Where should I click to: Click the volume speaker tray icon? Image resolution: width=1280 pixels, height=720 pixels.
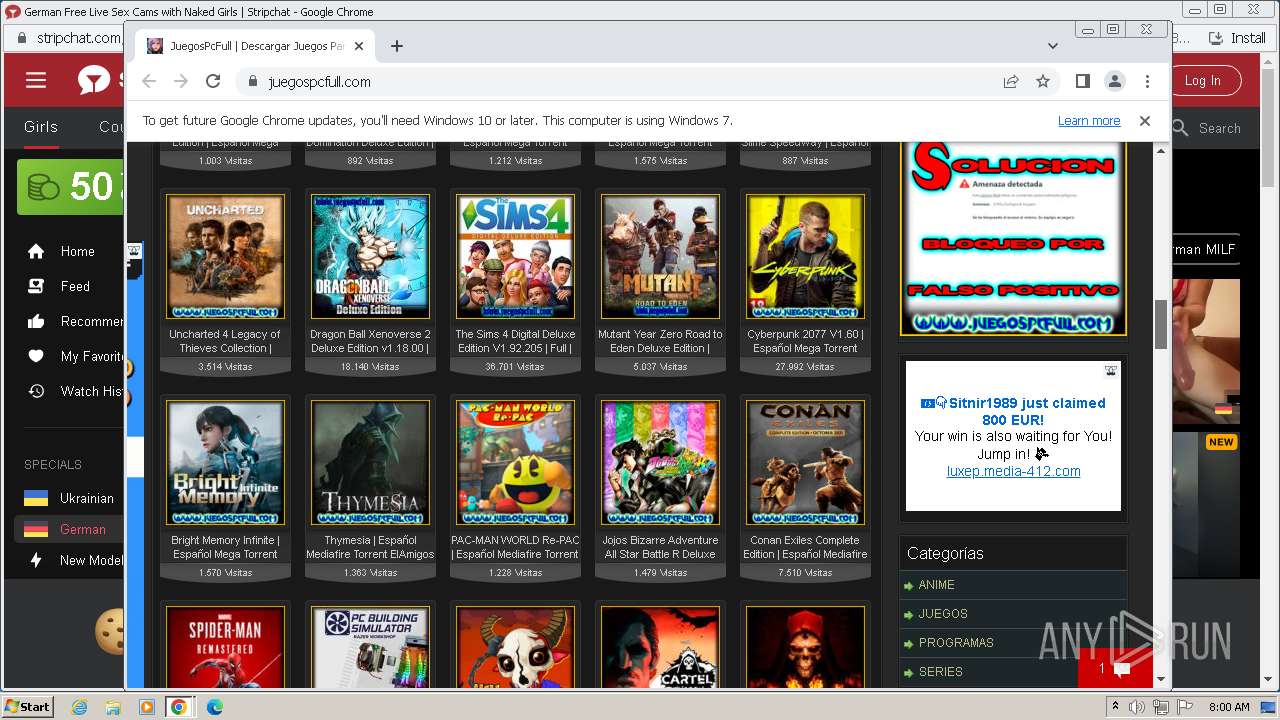point(1137,707)
